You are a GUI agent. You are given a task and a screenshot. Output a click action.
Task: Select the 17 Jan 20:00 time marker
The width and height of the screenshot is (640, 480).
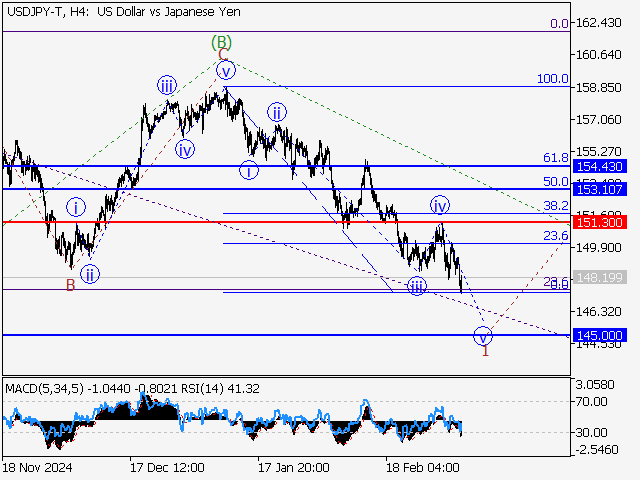coord(294,467)
